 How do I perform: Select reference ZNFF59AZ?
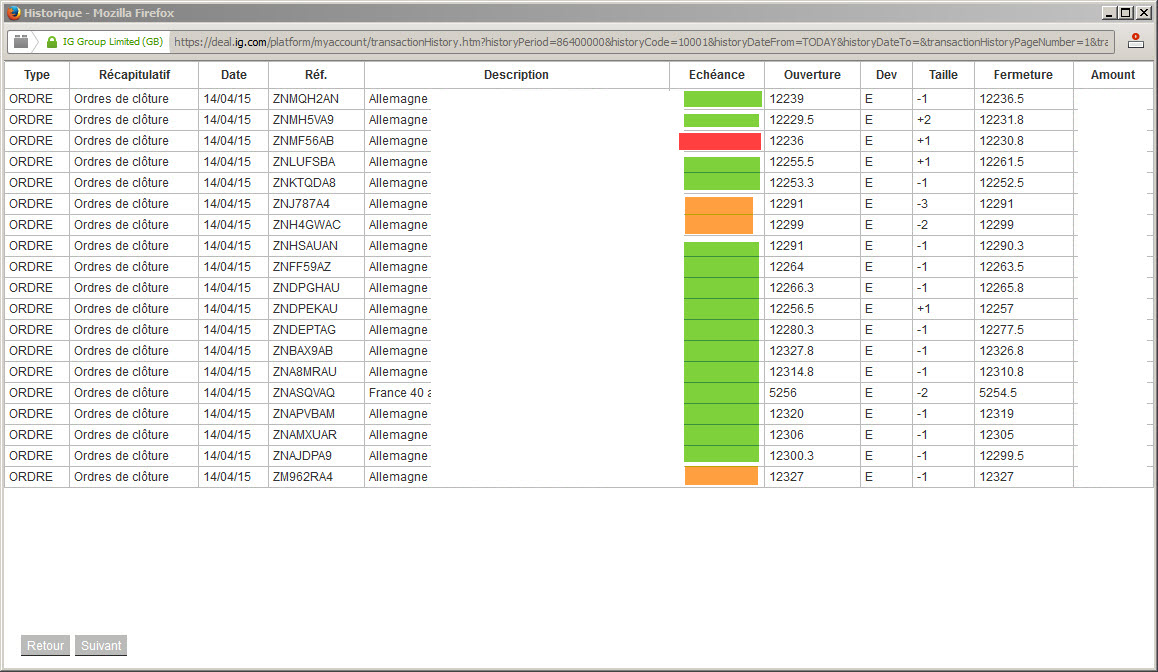(301, 267)
